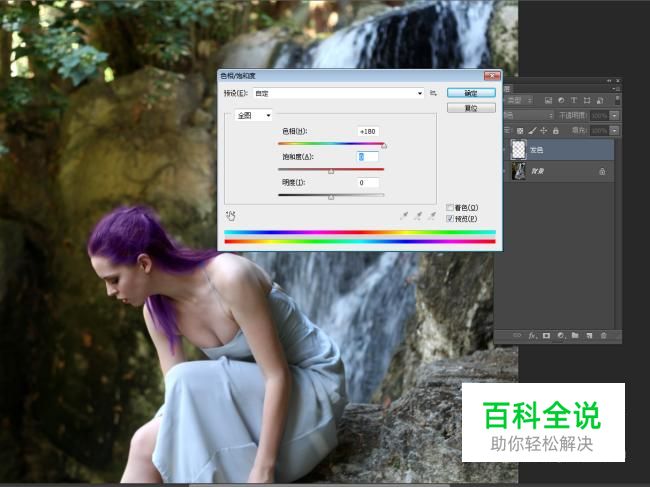
Task: Click the lower color spectrum bar in dialog
Action: (x=360, y=241)
